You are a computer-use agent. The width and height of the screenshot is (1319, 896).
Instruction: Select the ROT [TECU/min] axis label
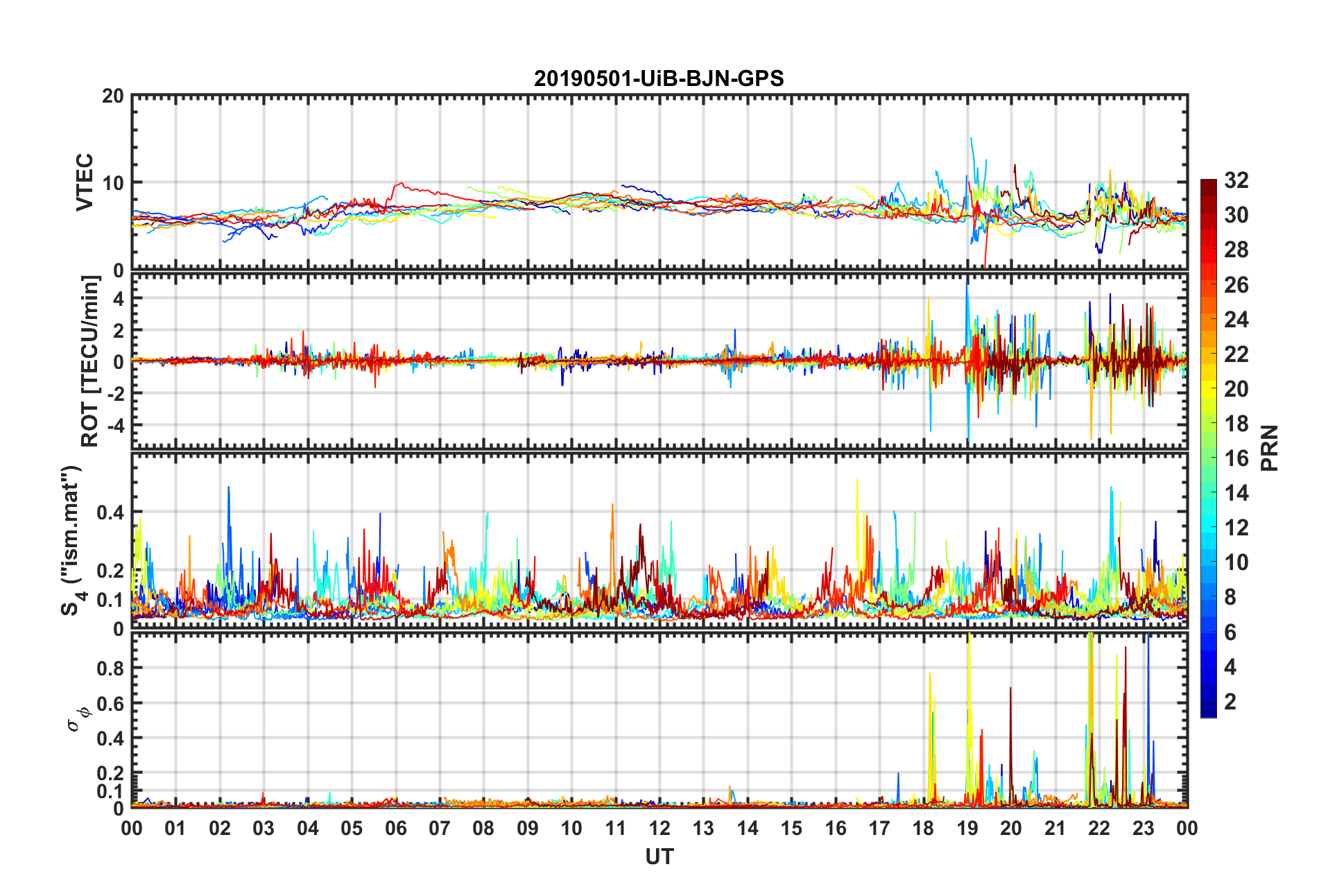[90, 361]
